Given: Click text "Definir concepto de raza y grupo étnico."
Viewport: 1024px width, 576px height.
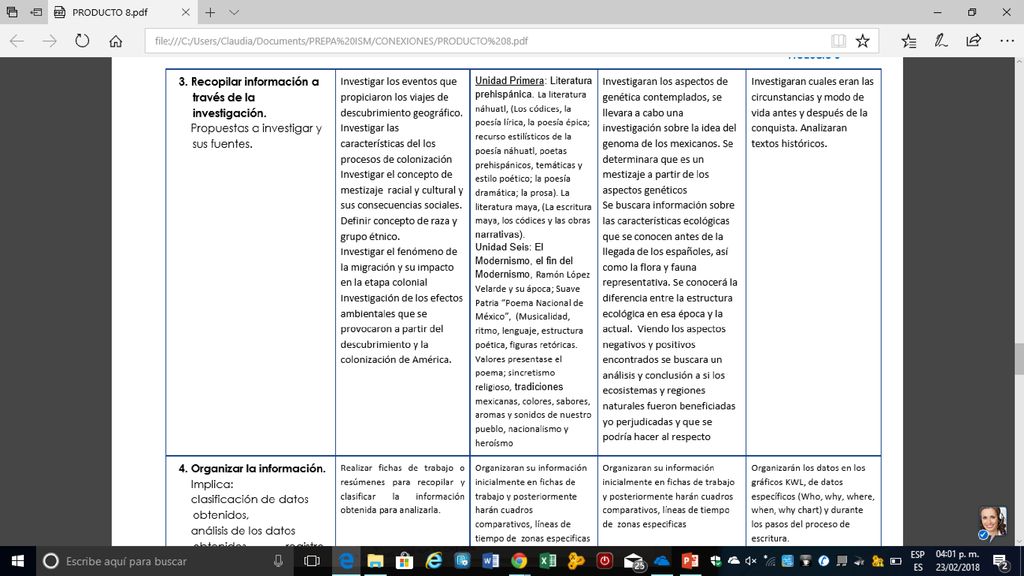Looking at the screenshot, I should click(399, 229).
